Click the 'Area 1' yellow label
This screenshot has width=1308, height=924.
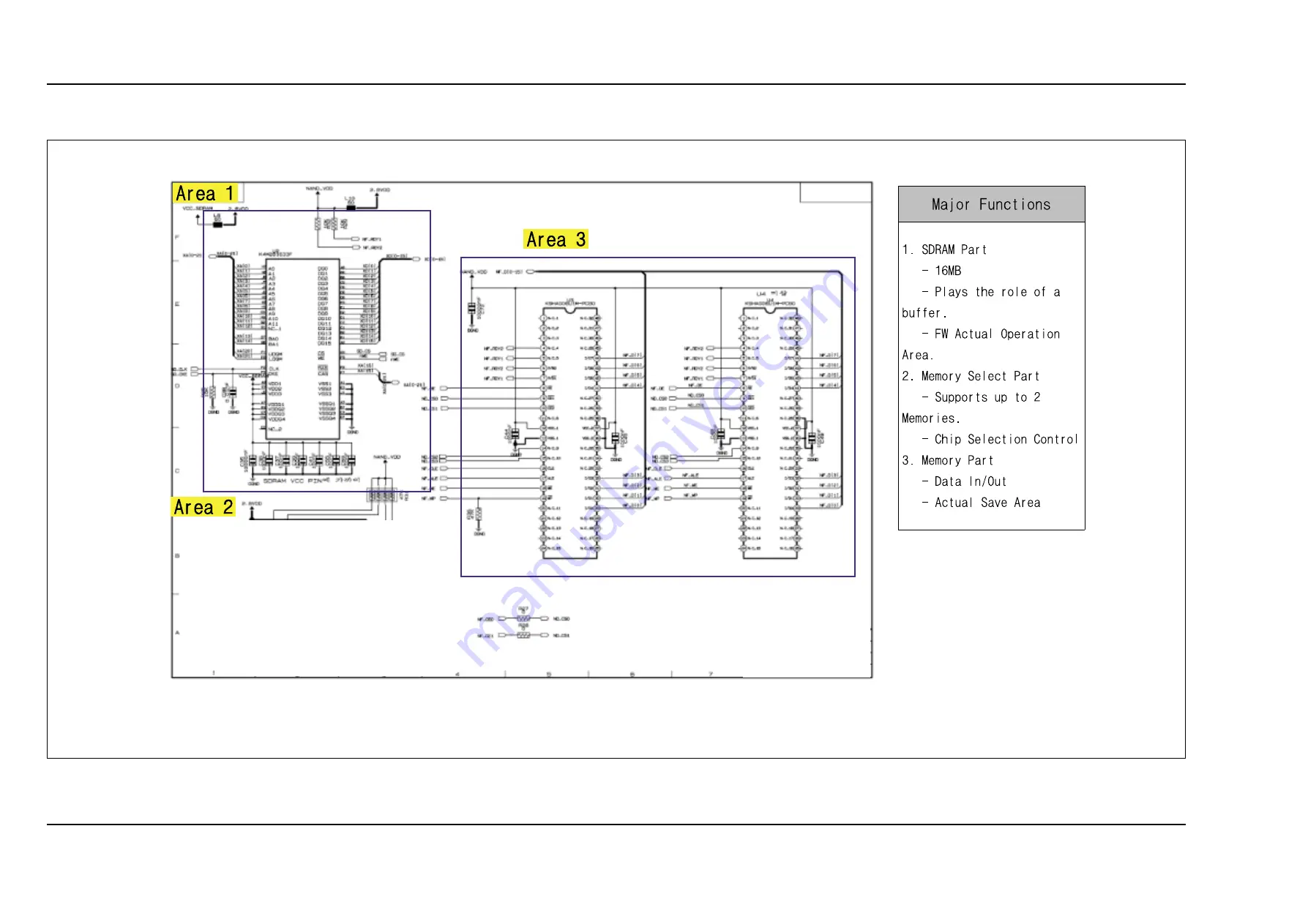pyautogui.click(x=205, y=193)
